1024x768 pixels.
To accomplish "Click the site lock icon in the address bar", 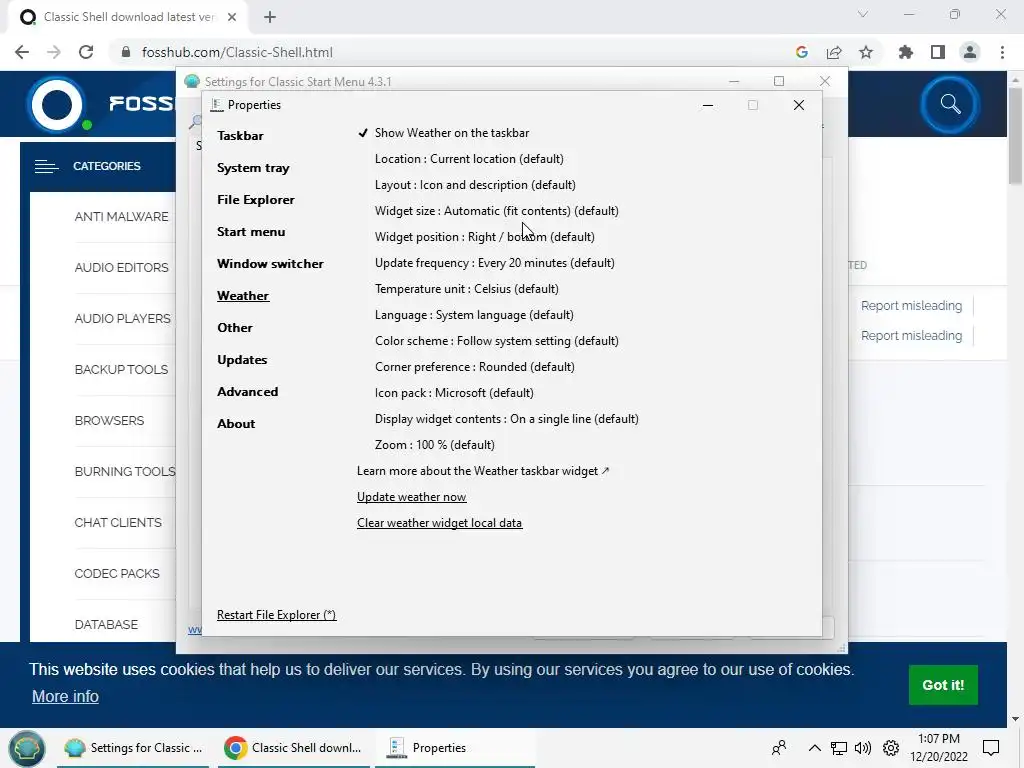I will [x=126, y=52].
